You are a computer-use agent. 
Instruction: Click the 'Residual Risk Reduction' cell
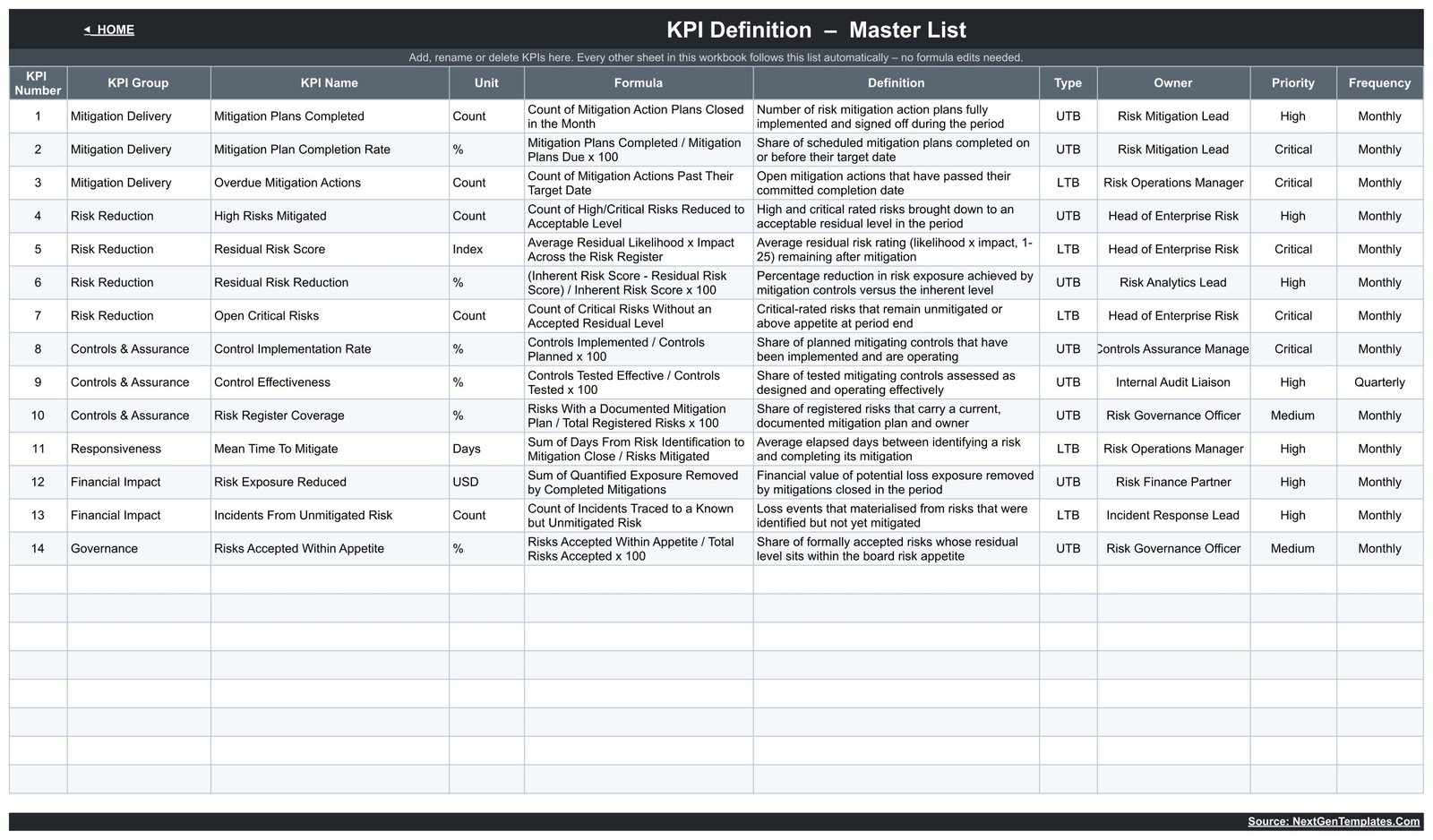point(330,282)
